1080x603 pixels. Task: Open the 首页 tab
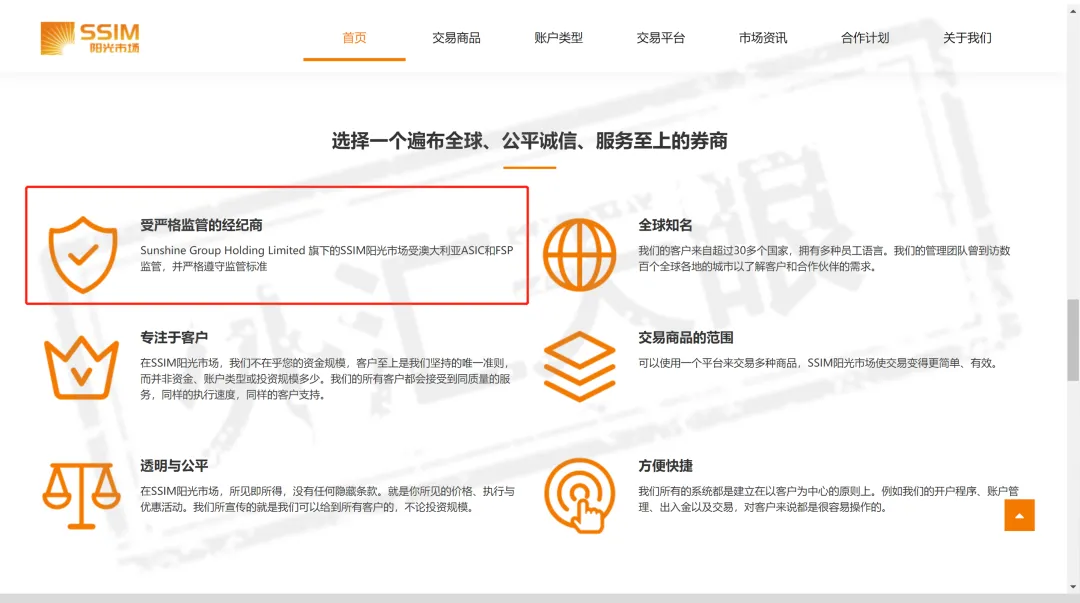pyautogui.click(x=354, y=38)
